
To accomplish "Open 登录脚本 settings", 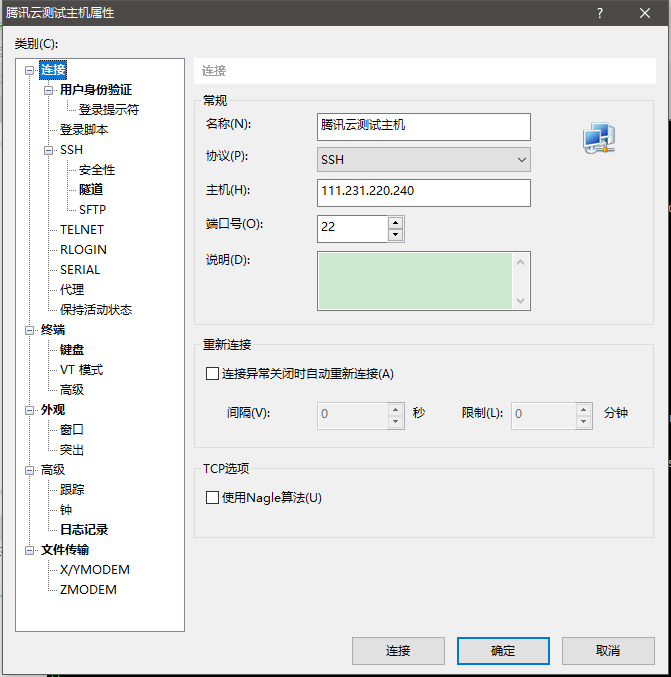I will (84, 130).
